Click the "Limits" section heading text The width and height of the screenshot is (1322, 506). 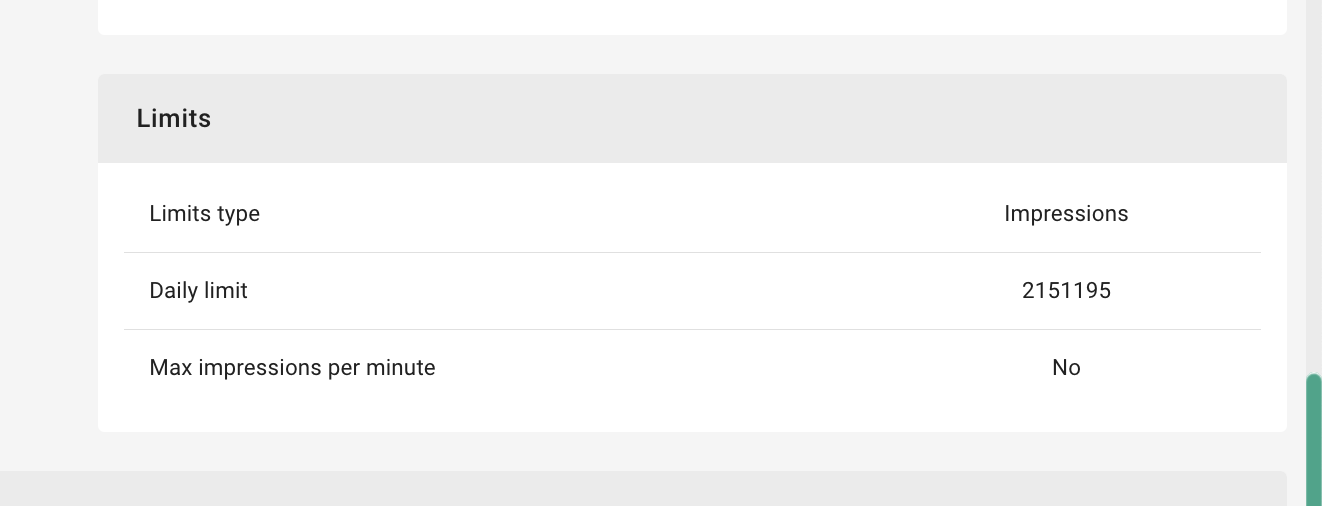click(x=174, y=119)
